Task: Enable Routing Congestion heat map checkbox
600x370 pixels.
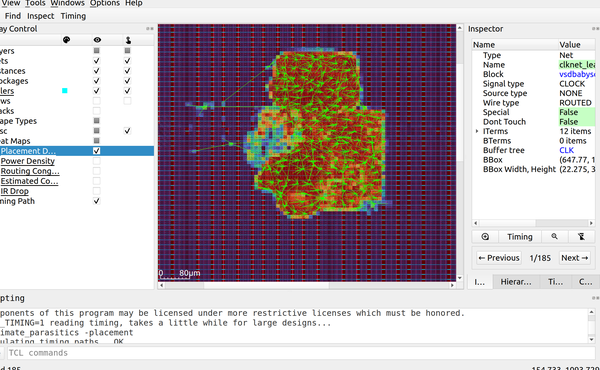Action: (x=96, y=171)
